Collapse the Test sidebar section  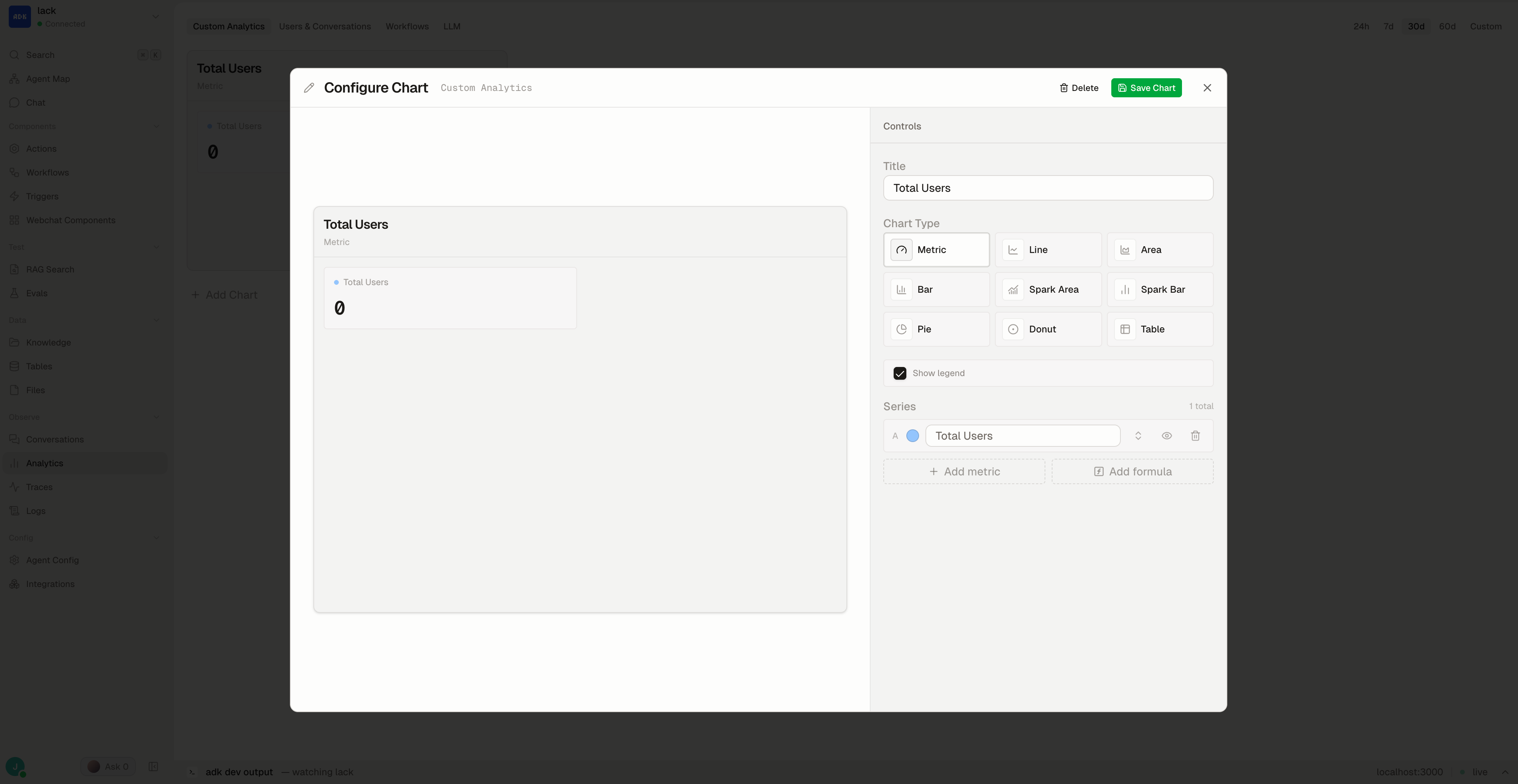coord(156,247)
